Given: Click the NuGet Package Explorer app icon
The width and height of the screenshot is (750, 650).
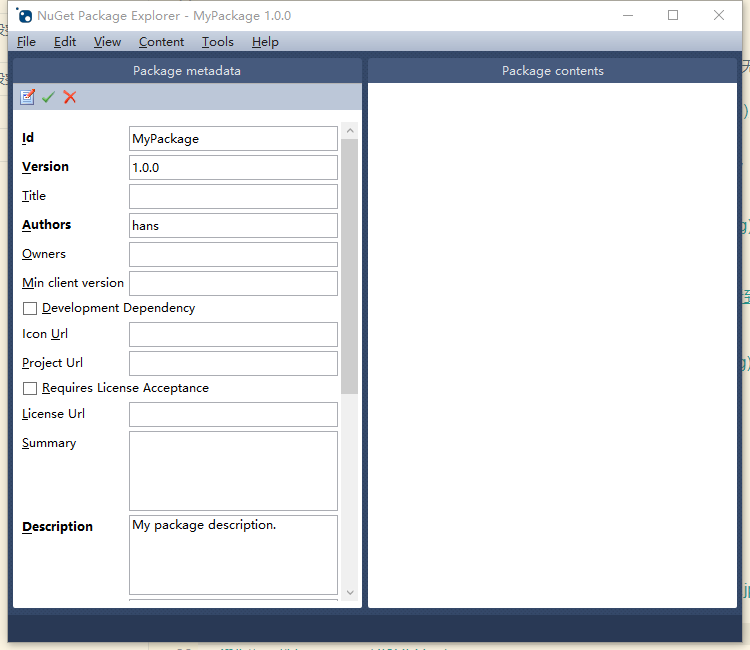Looking at the screenshot, I should (x=24, y=15).
